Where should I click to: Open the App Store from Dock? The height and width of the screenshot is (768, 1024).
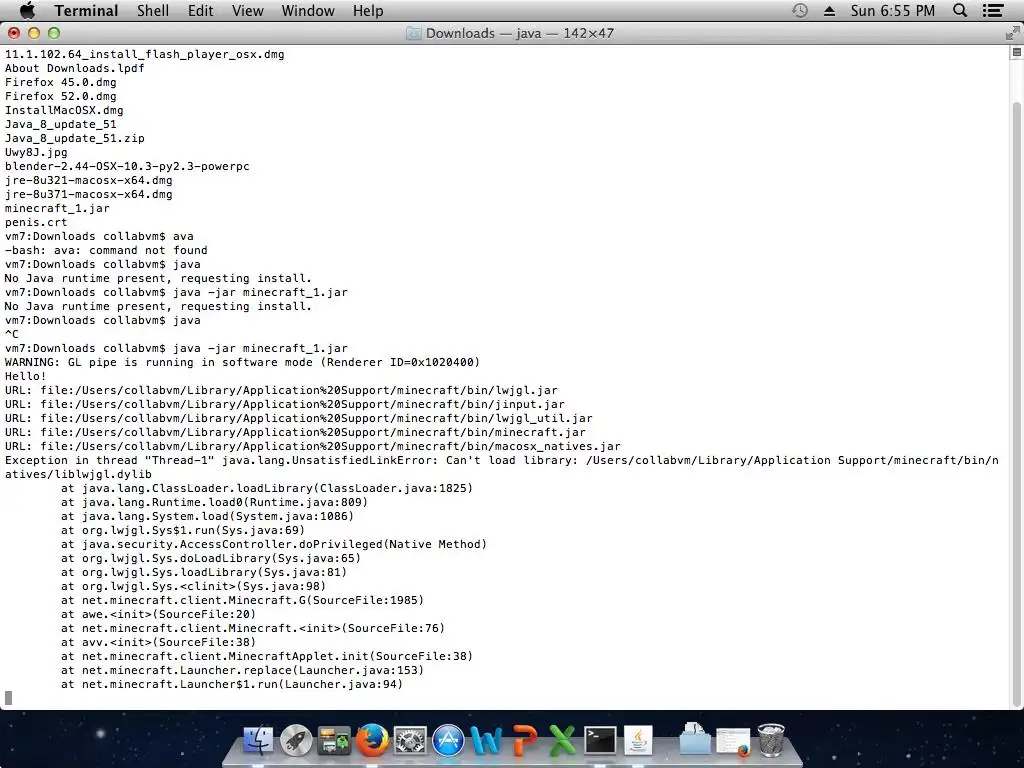(448, 740)
